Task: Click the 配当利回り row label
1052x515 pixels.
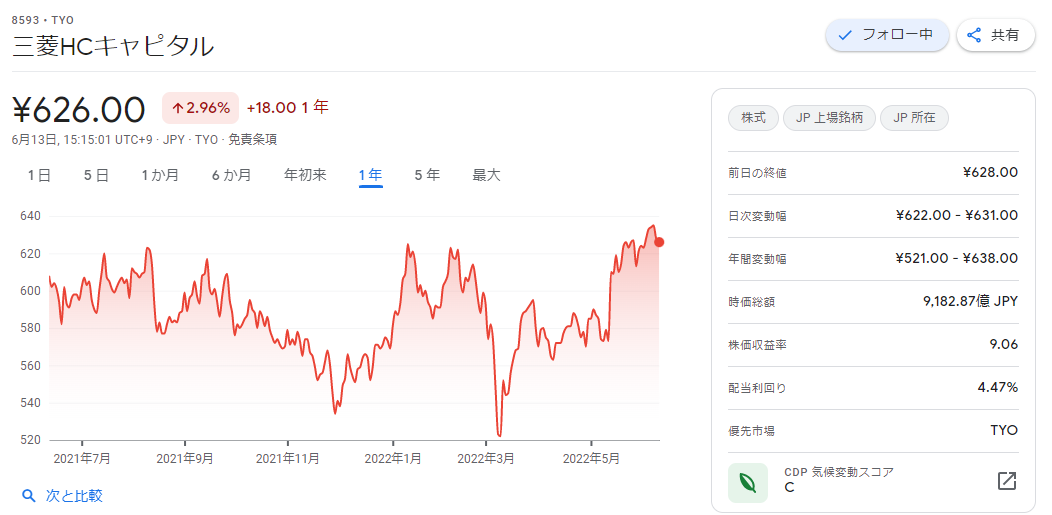Action: coord(757,388)
